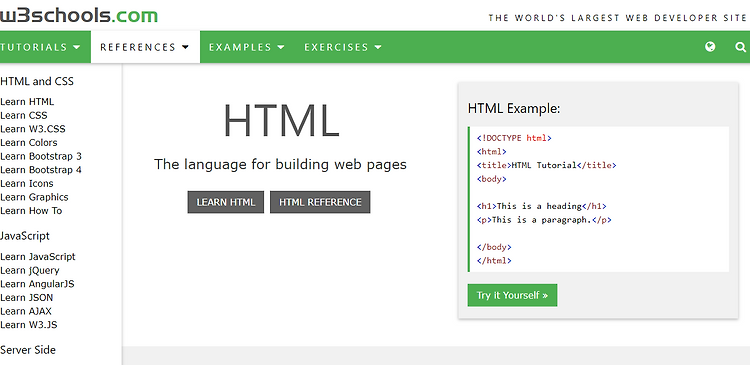Click the title tag code line

tap(547, 166)
